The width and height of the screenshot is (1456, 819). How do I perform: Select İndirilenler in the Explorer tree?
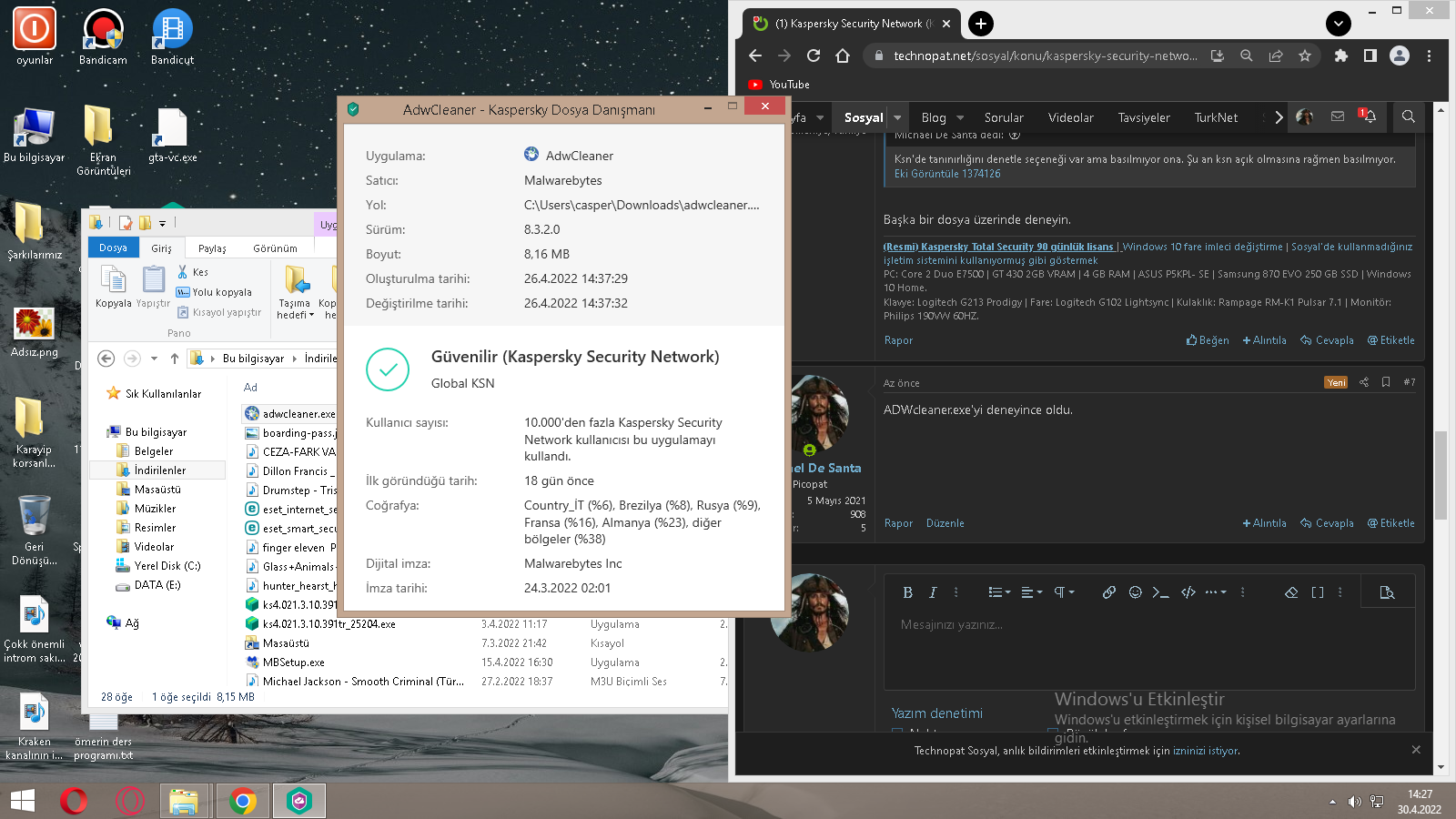coord(159,470)
